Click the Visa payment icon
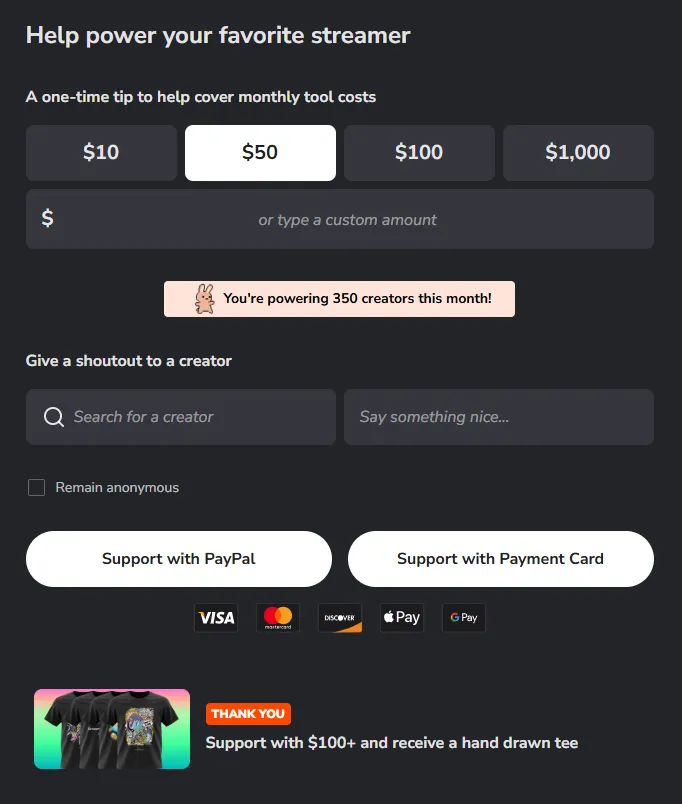This screenshot has height=804, width=682. point(216,617)
